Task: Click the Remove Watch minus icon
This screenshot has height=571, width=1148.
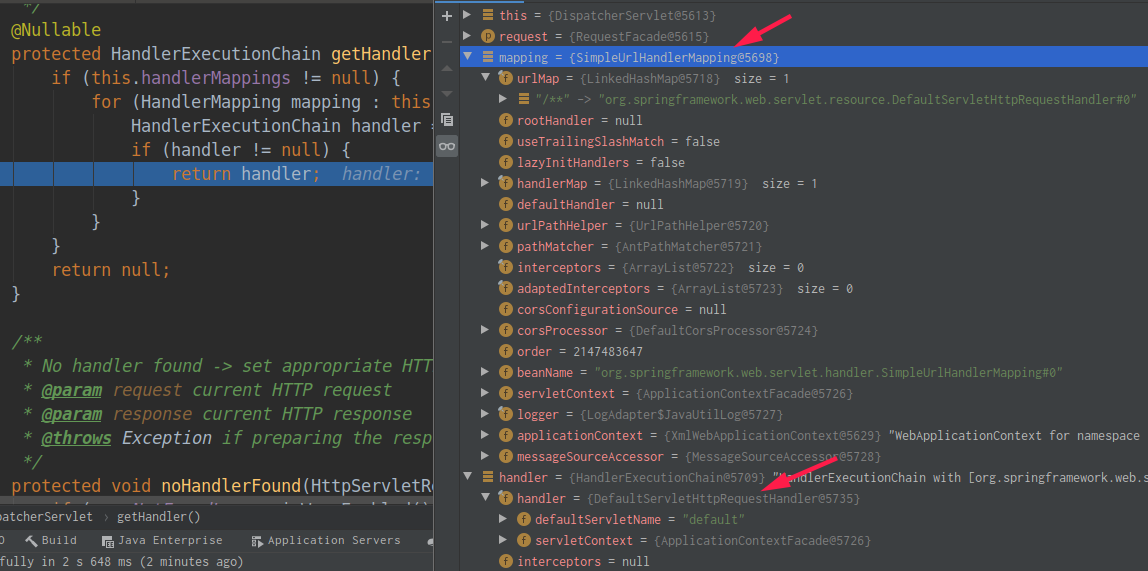Action: click(447, 41)
